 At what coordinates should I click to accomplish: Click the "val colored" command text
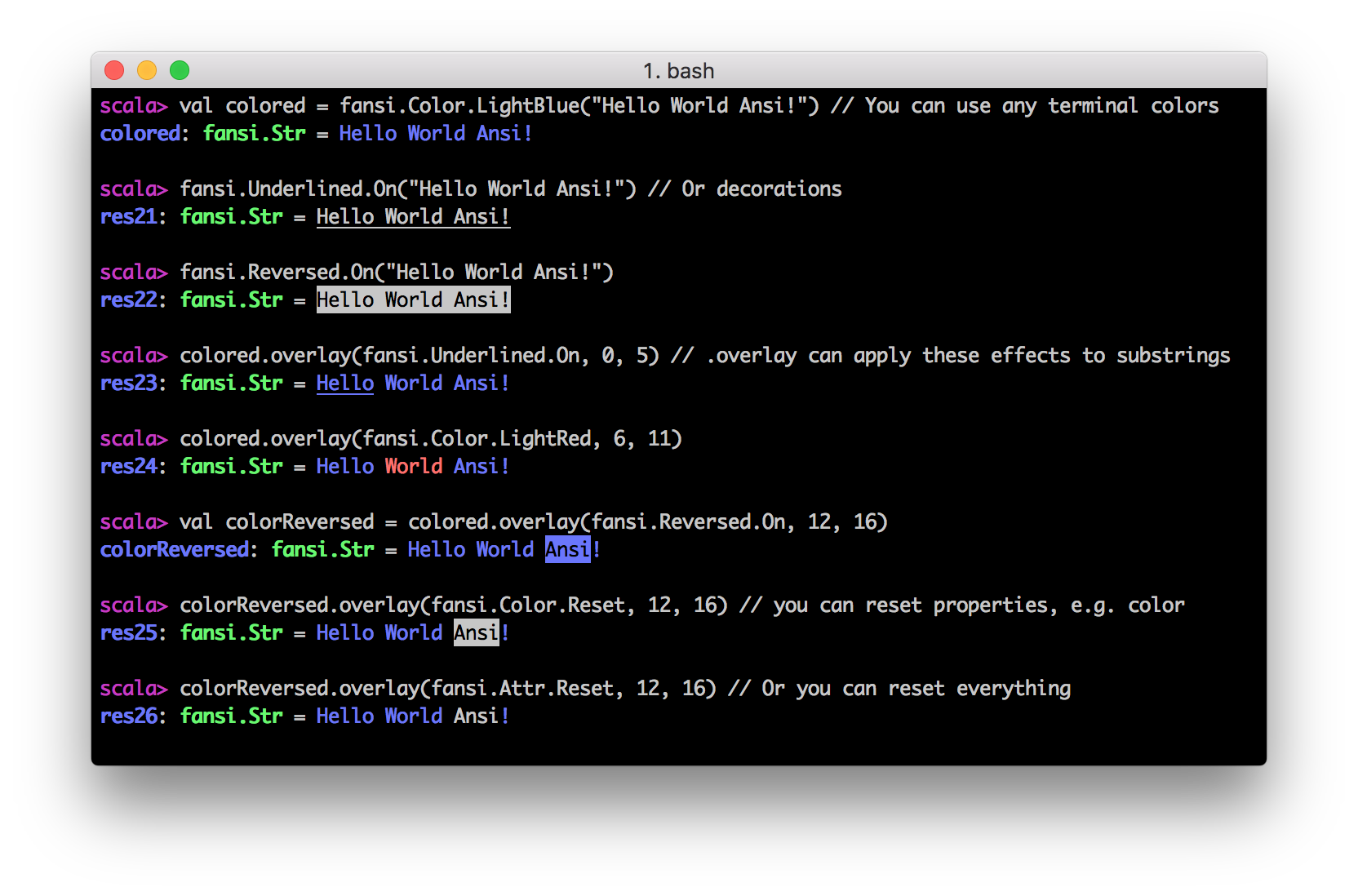coord(242,106)
